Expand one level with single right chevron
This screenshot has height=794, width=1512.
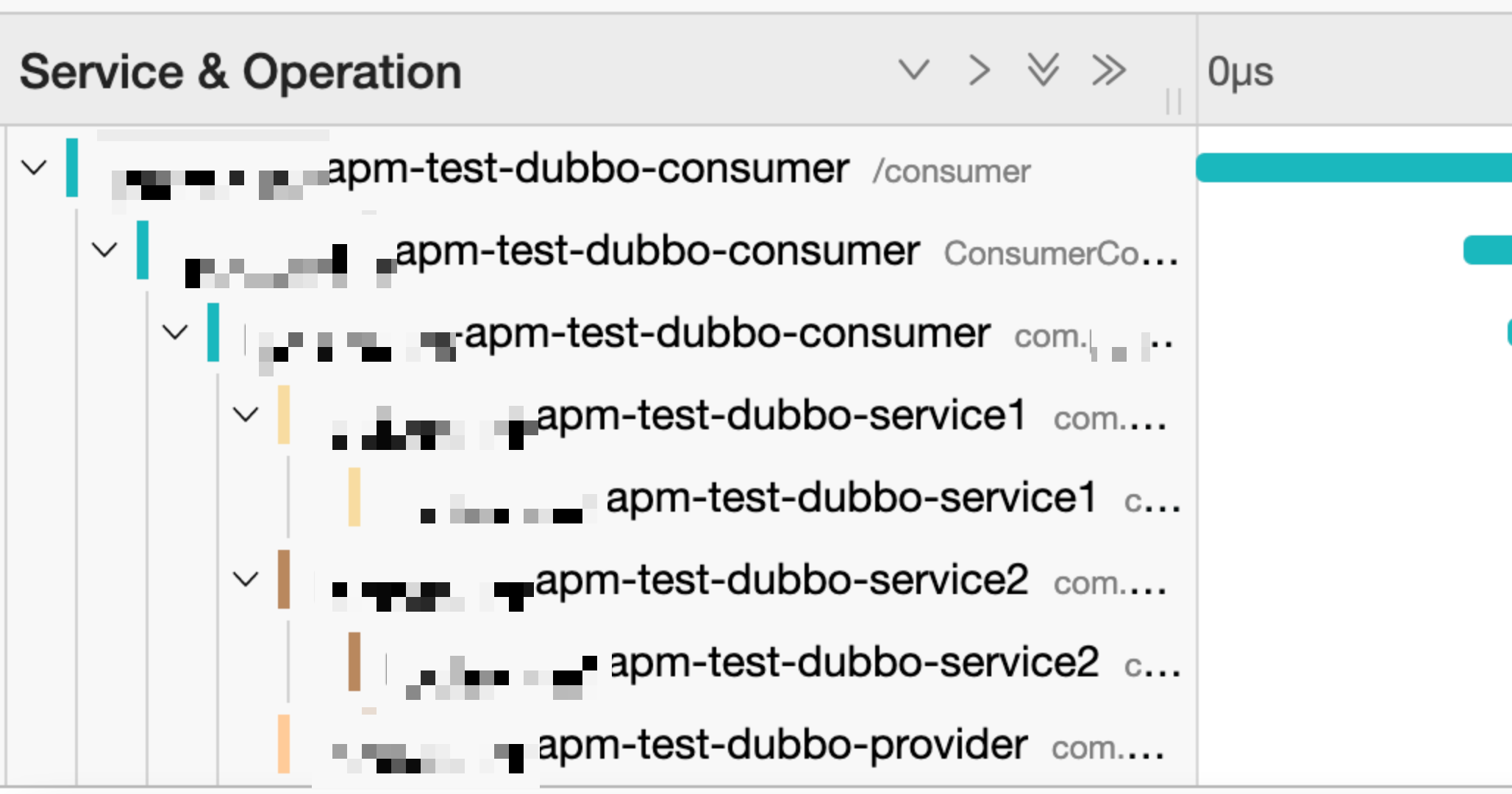(x=979, y=71)
